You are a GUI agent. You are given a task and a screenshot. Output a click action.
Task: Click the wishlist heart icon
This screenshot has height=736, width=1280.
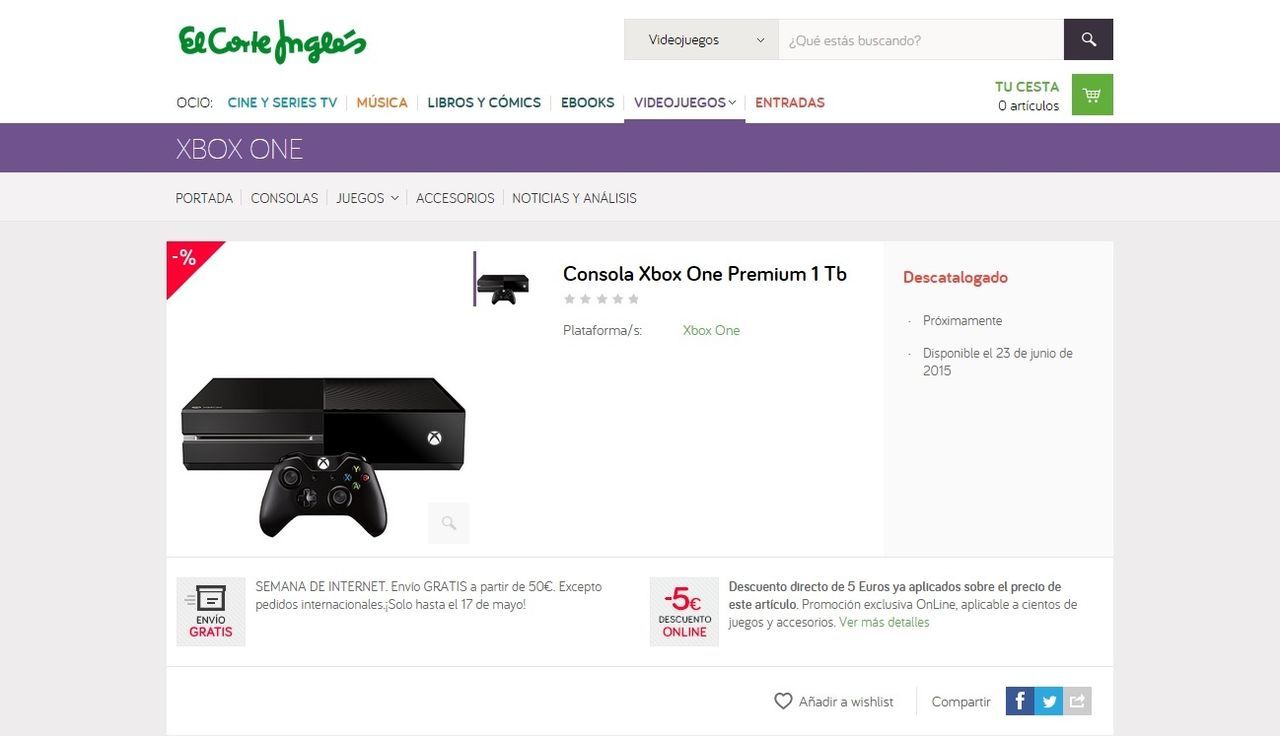click(783, 701)
